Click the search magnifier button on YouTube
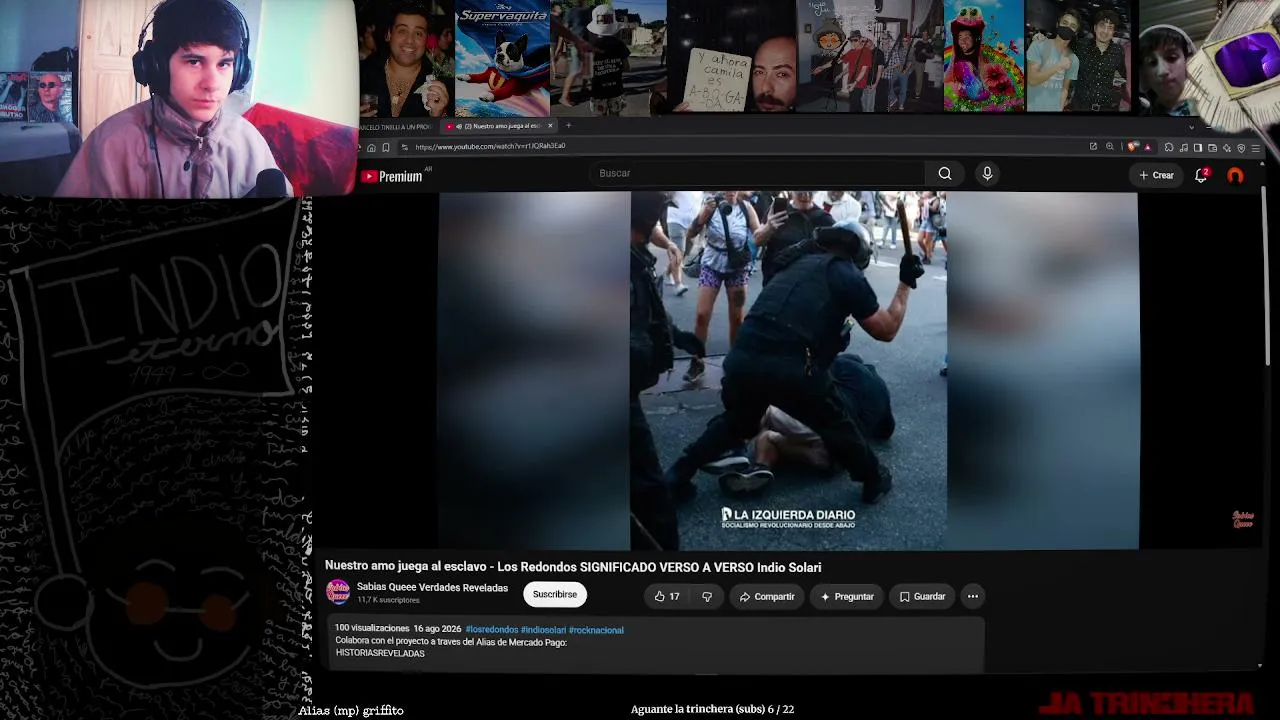Viewport: 1280px width, 720px height. tap(945, 174)
